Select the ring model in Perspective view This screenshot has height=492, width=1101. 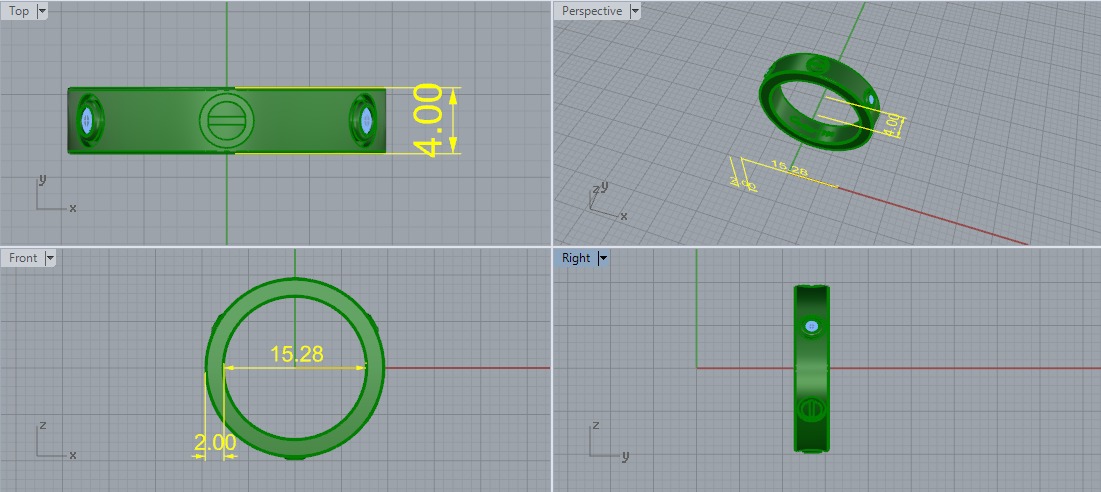(819, 100)
